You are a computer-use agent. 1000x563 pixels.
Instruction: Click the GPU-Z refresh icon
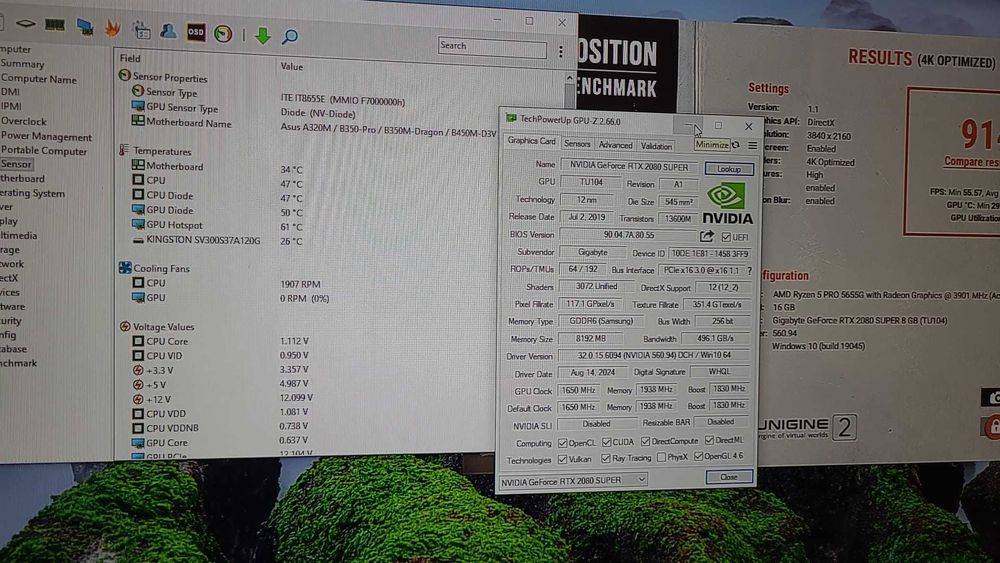tap(735, 145)
